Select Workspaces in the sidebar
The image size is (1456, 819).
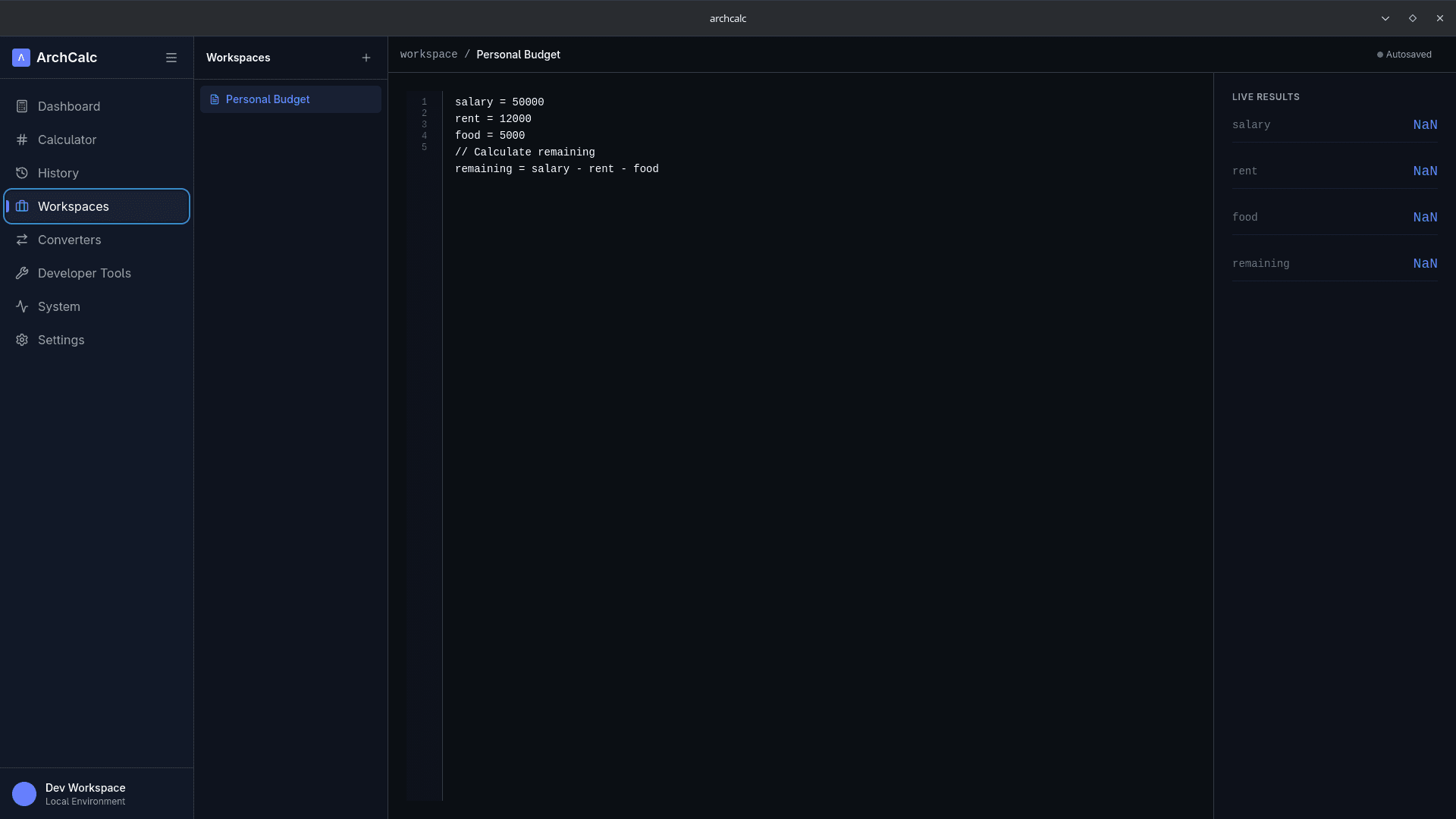coord(96,206)
